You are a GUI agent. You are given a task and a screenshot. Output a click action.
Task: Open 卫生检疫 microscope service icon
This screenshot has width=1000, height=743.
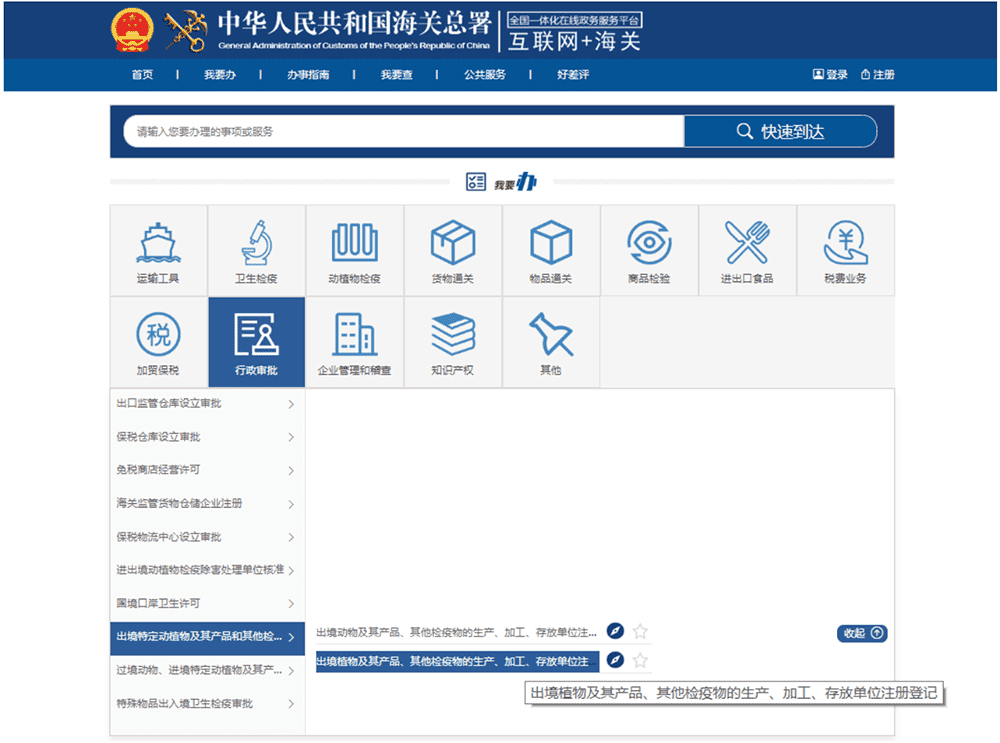[256, 241]
